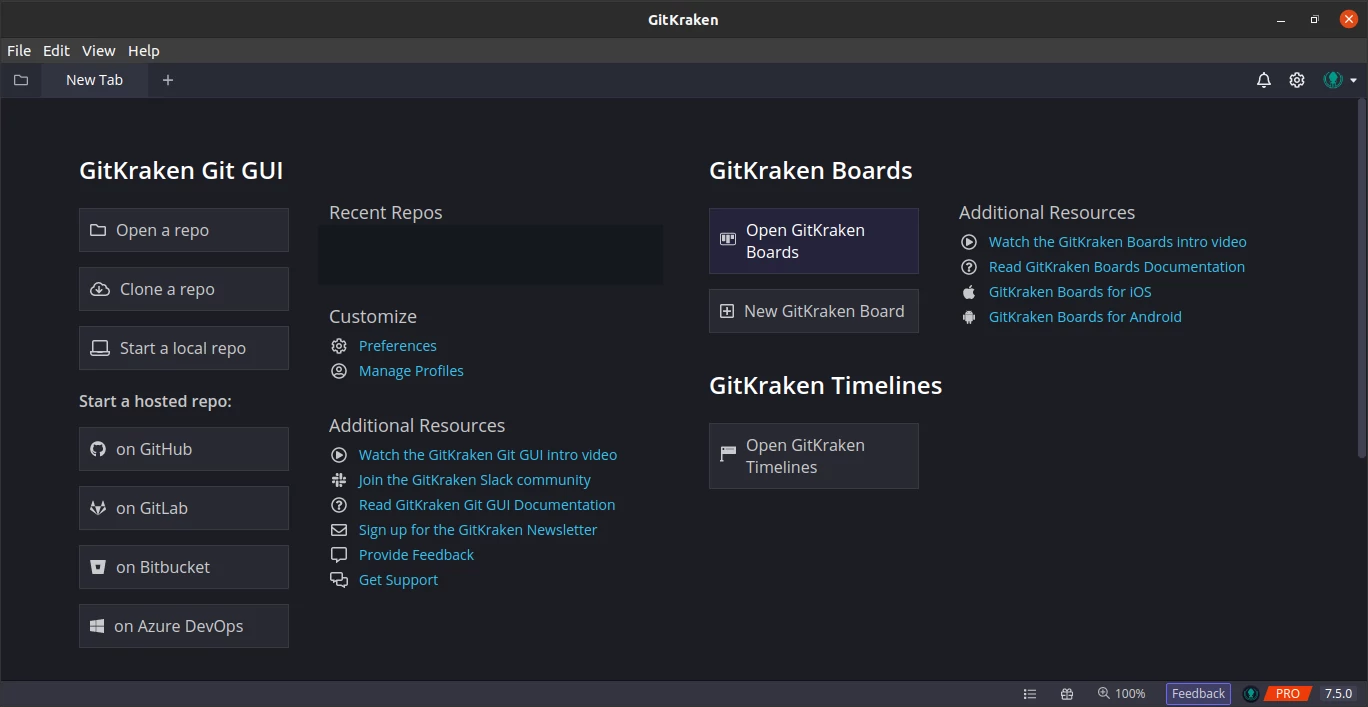Click the profile icon beside Manage Profiles

tap(339, 371)
